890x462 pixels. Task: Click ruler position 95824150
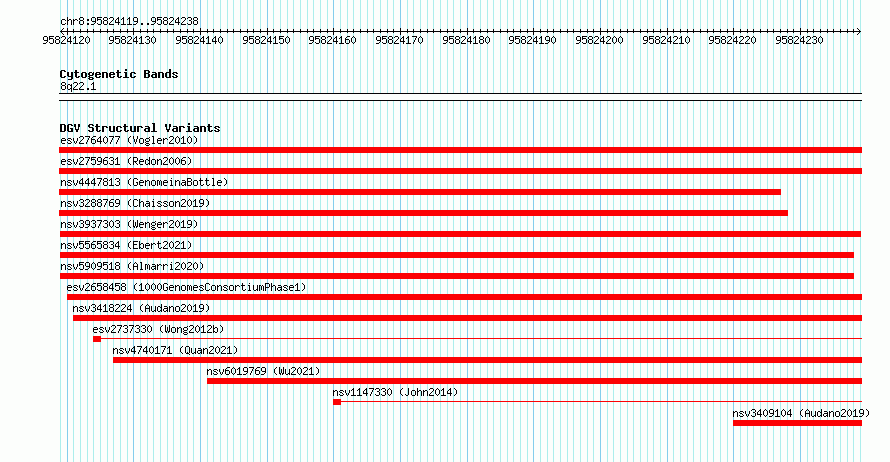266,40
